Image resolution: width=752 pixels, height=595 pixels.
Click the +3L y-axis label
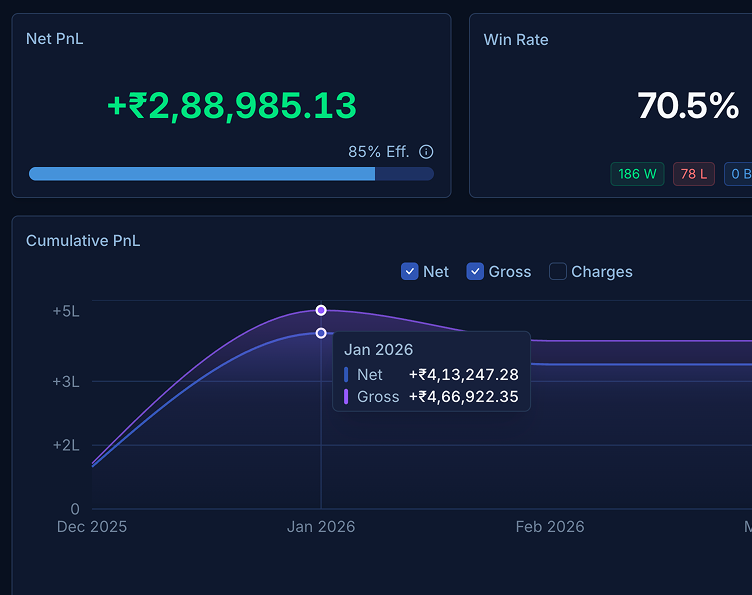66,381
